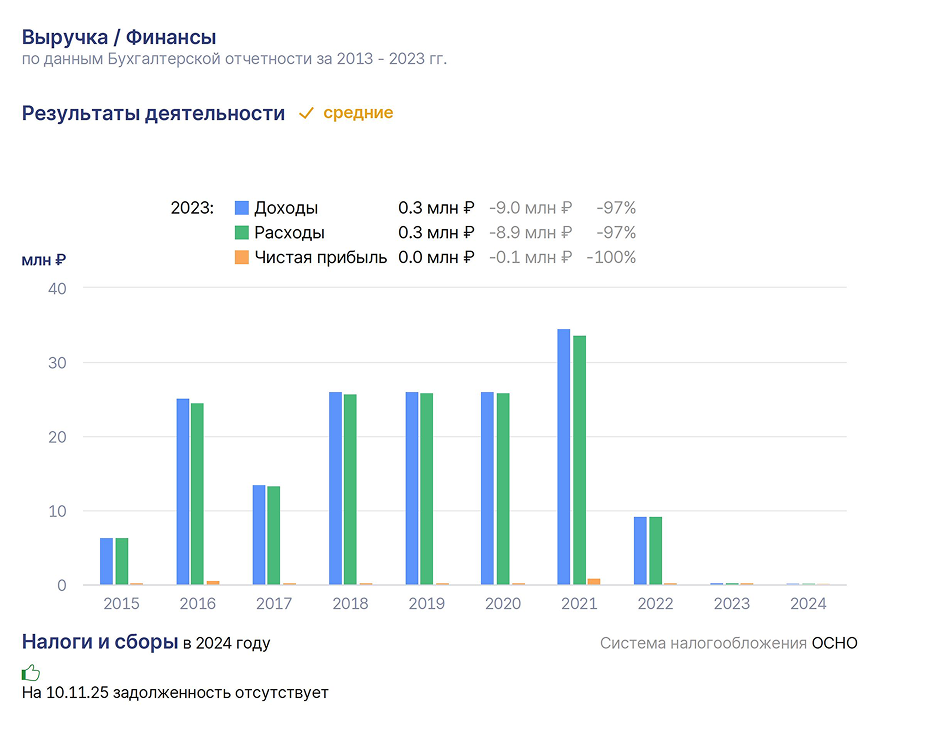This screenshot has width=936, height=754.
Task: Click the 2023: legend year label
Action: (x=192, y=208)
